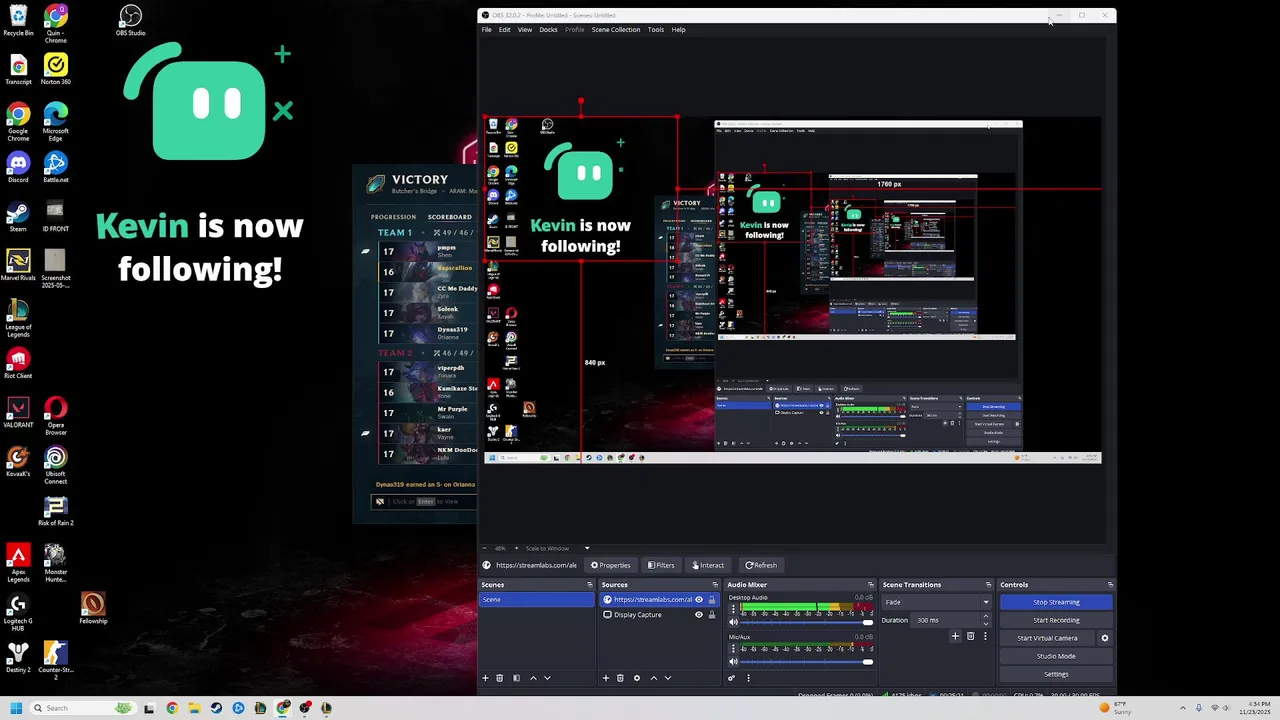Open OBS Settings from Controls
The height and width of the screenshot is (720, 1280).
click(1056, 674)
